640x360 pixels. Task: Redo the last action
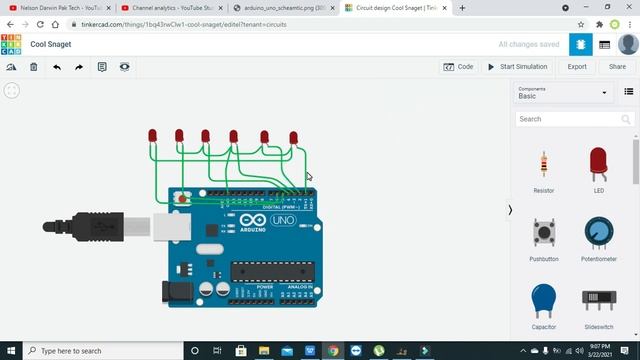coord(79,67)
